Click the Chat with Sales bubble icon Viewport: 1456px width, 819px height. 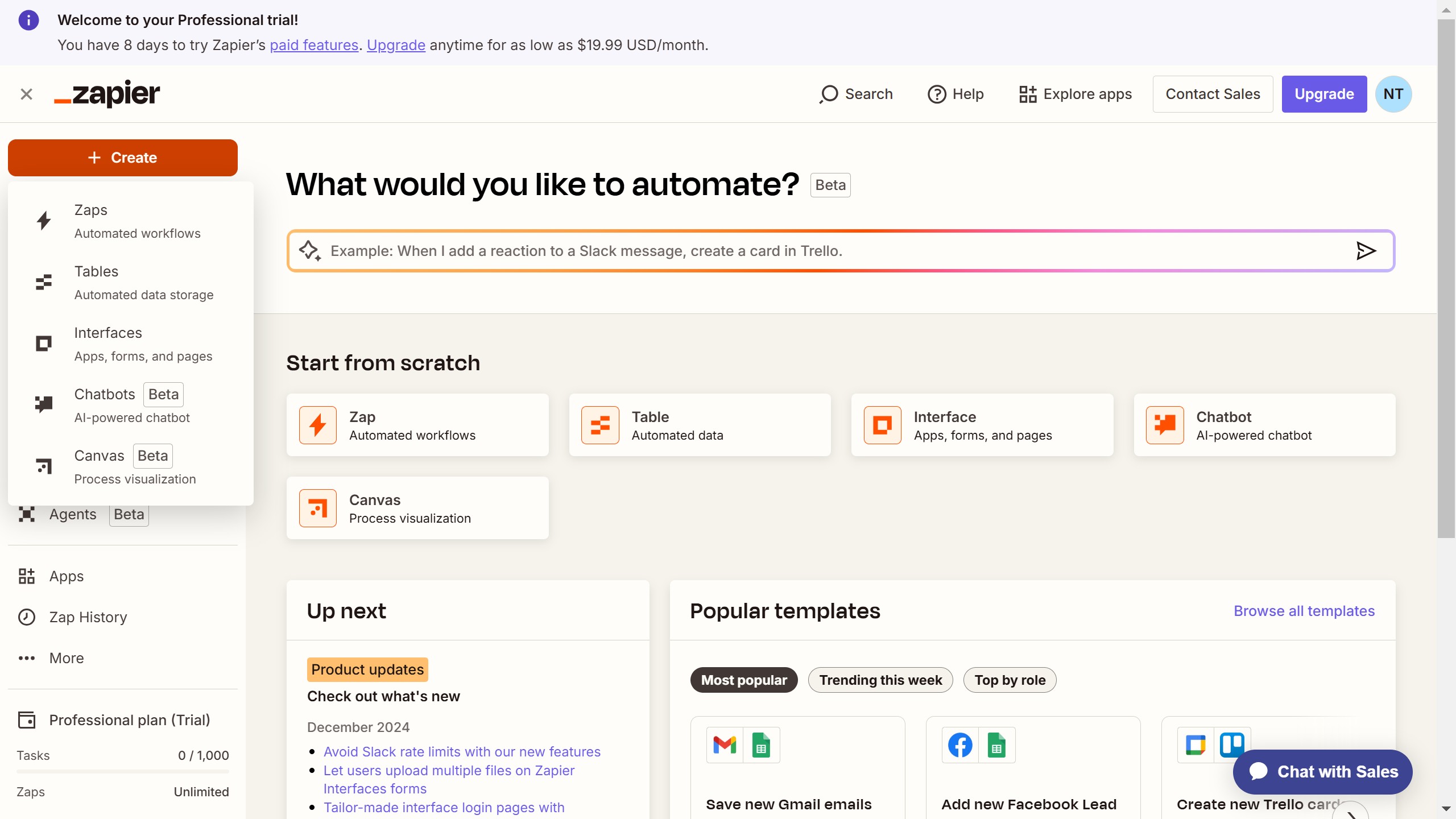1258,771
